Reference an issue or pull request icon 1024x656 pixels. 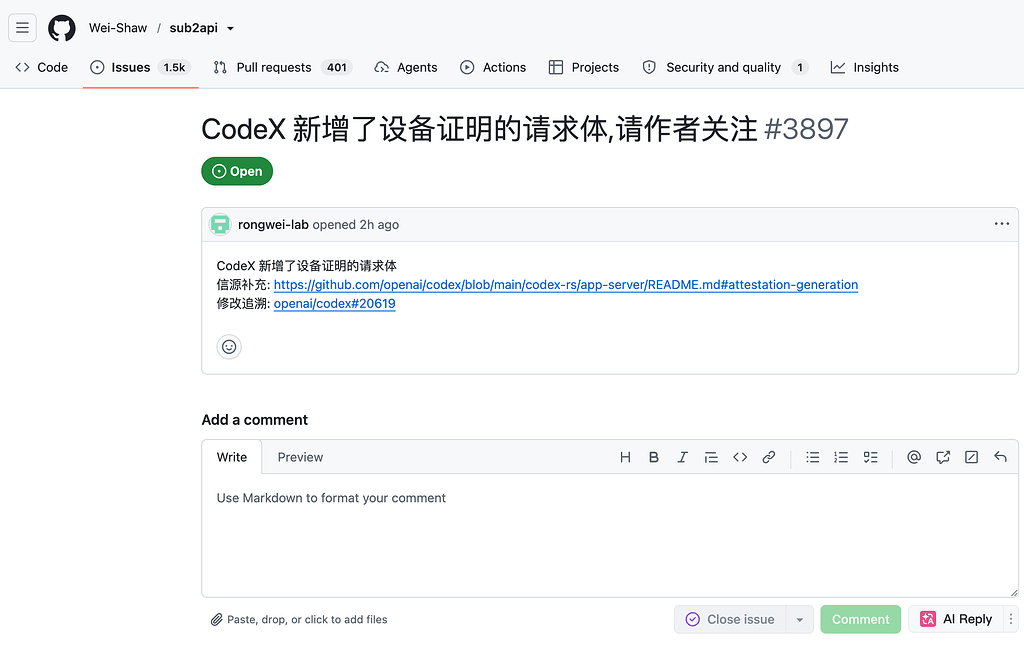click(x=943, y=457)
